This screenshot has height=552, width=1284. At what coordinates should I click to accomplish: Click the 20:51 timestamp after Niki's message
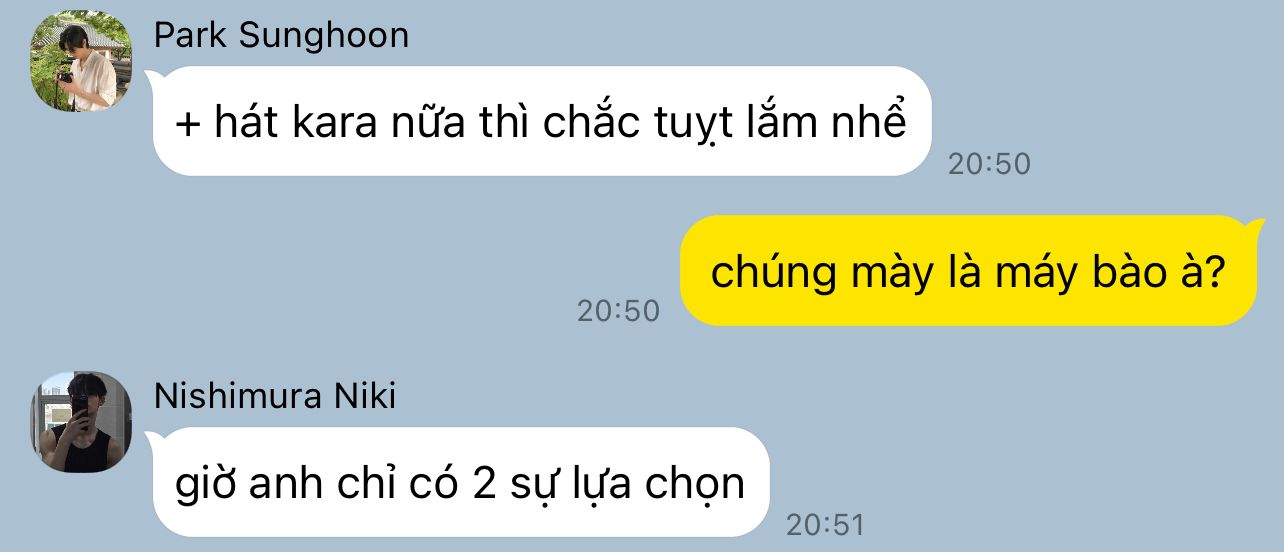coord(824,524)
